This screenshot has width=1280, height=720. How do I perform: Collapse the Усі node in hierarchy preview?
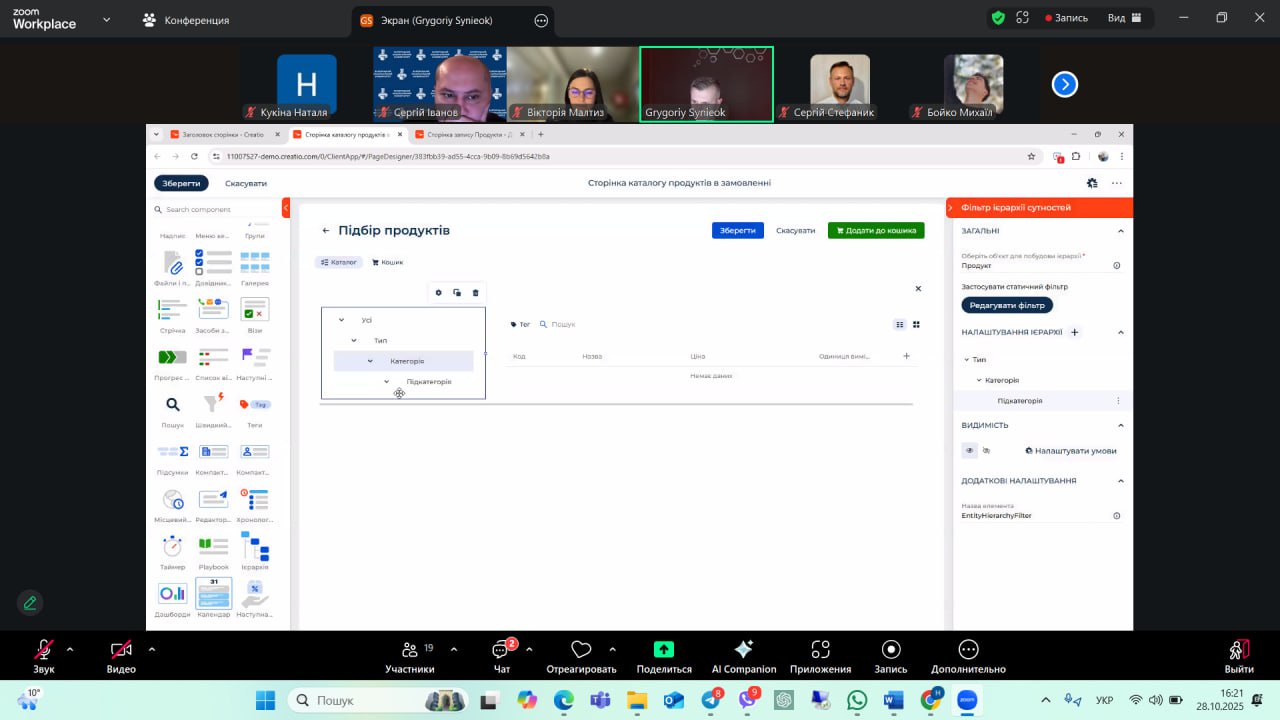coord(342,320)
